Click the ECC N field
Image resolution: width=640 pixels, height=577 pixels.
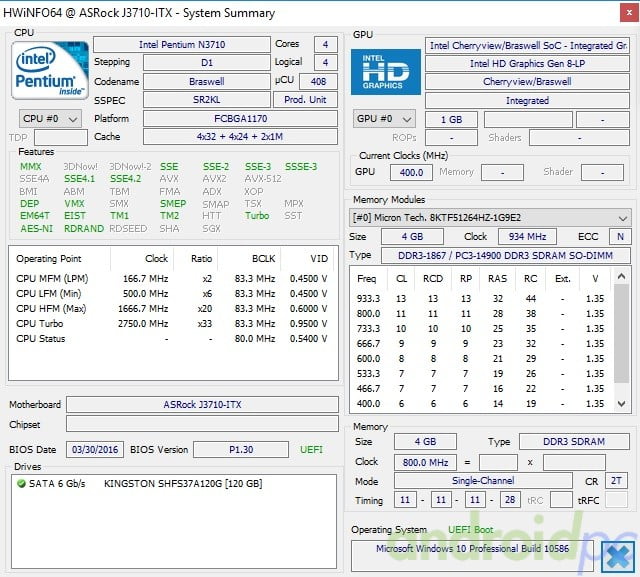(620, 236)
